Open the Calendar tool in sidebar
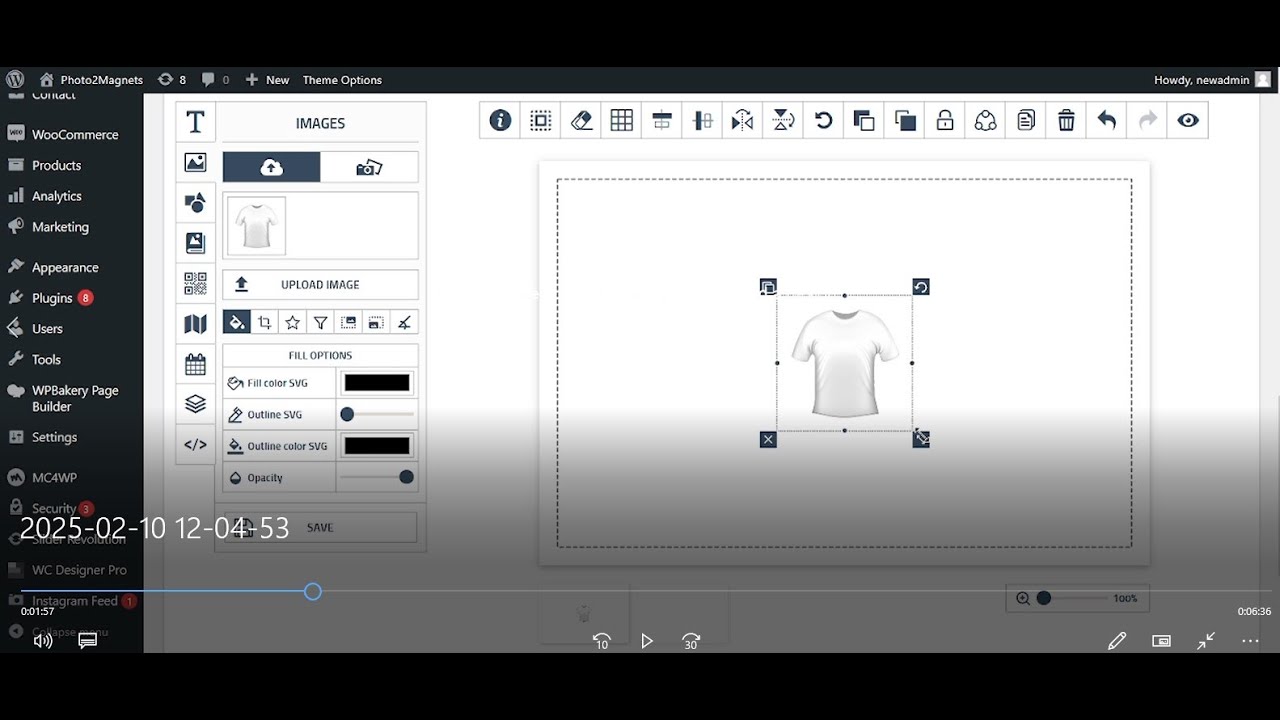 coord(195,364)
